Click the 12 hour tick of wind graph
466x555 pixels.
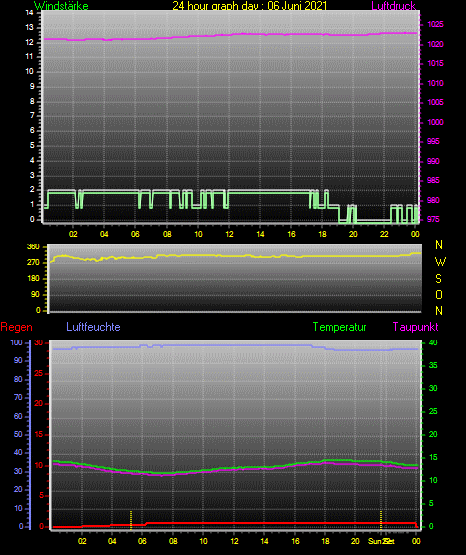[229, 234]
